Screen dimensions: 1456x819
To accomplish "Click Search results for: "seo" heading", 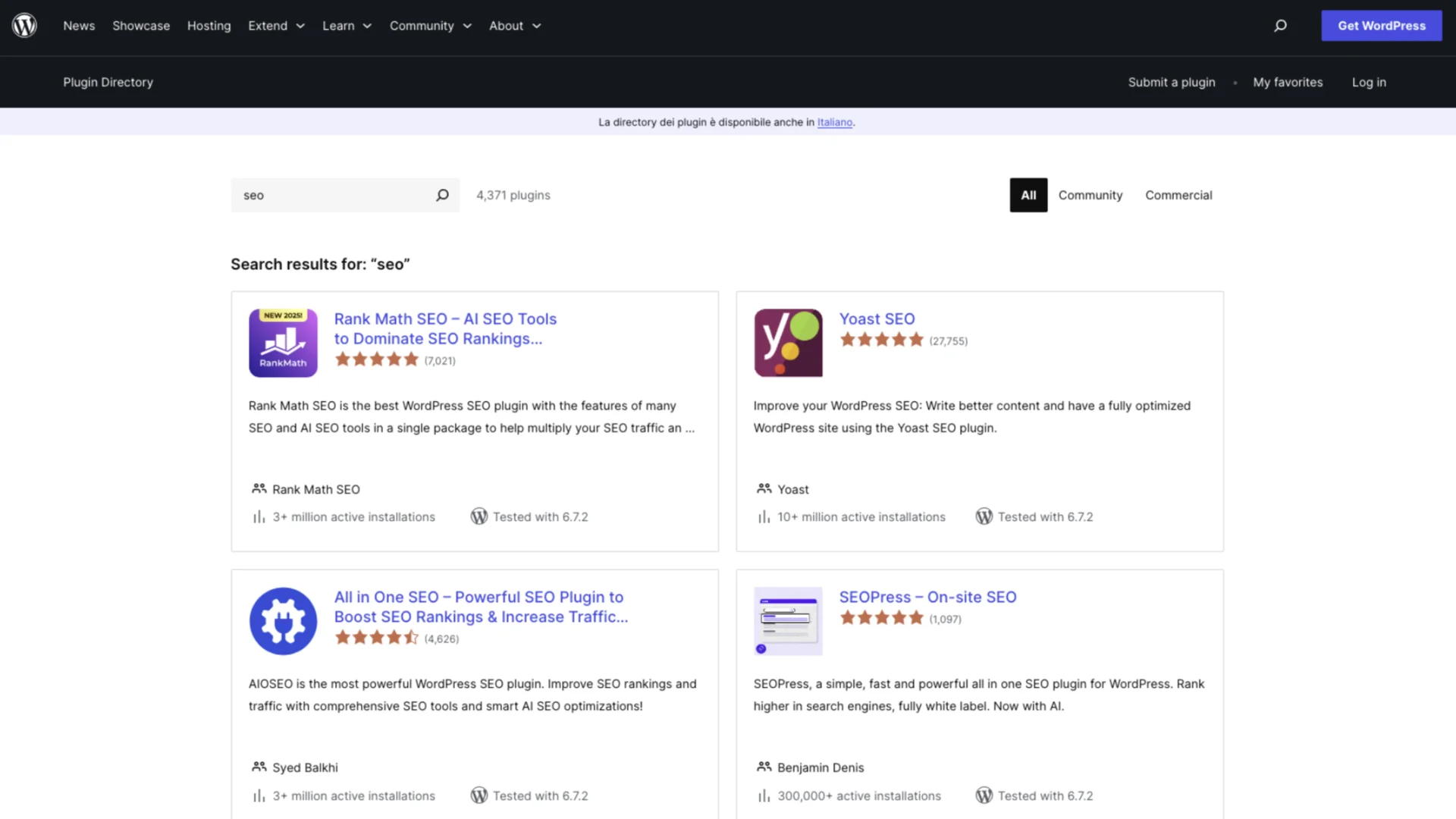I will tap(320, 264).
